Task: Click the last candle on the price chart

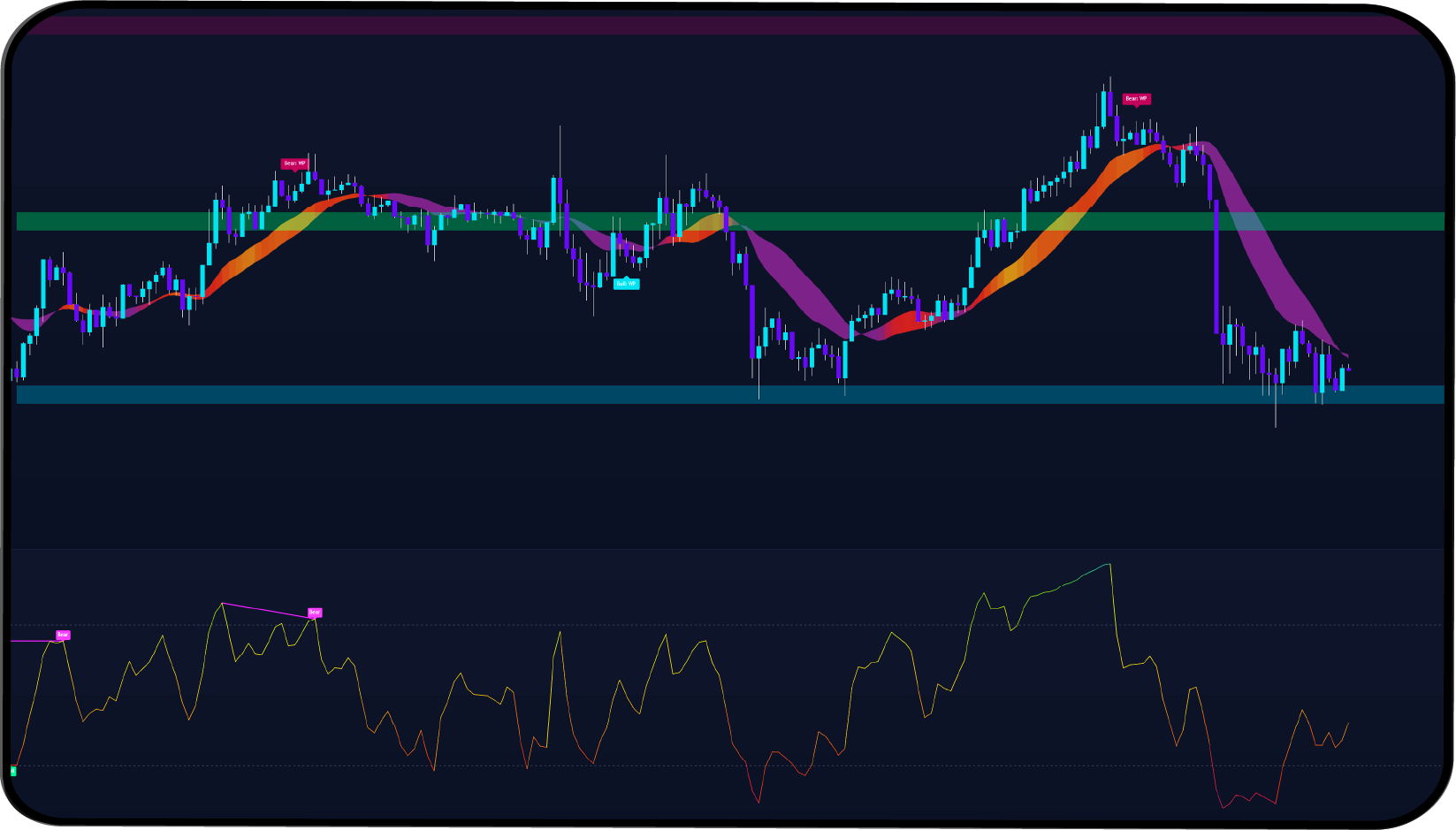Action: tap(1348, 369)
